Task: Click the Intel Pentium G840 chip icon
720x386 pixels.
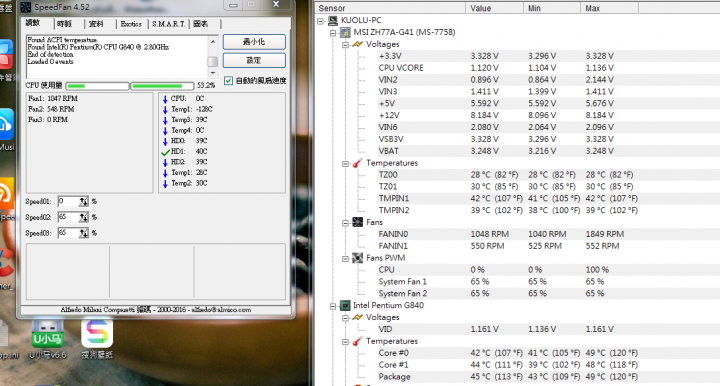Action: [x=345, y=305]
